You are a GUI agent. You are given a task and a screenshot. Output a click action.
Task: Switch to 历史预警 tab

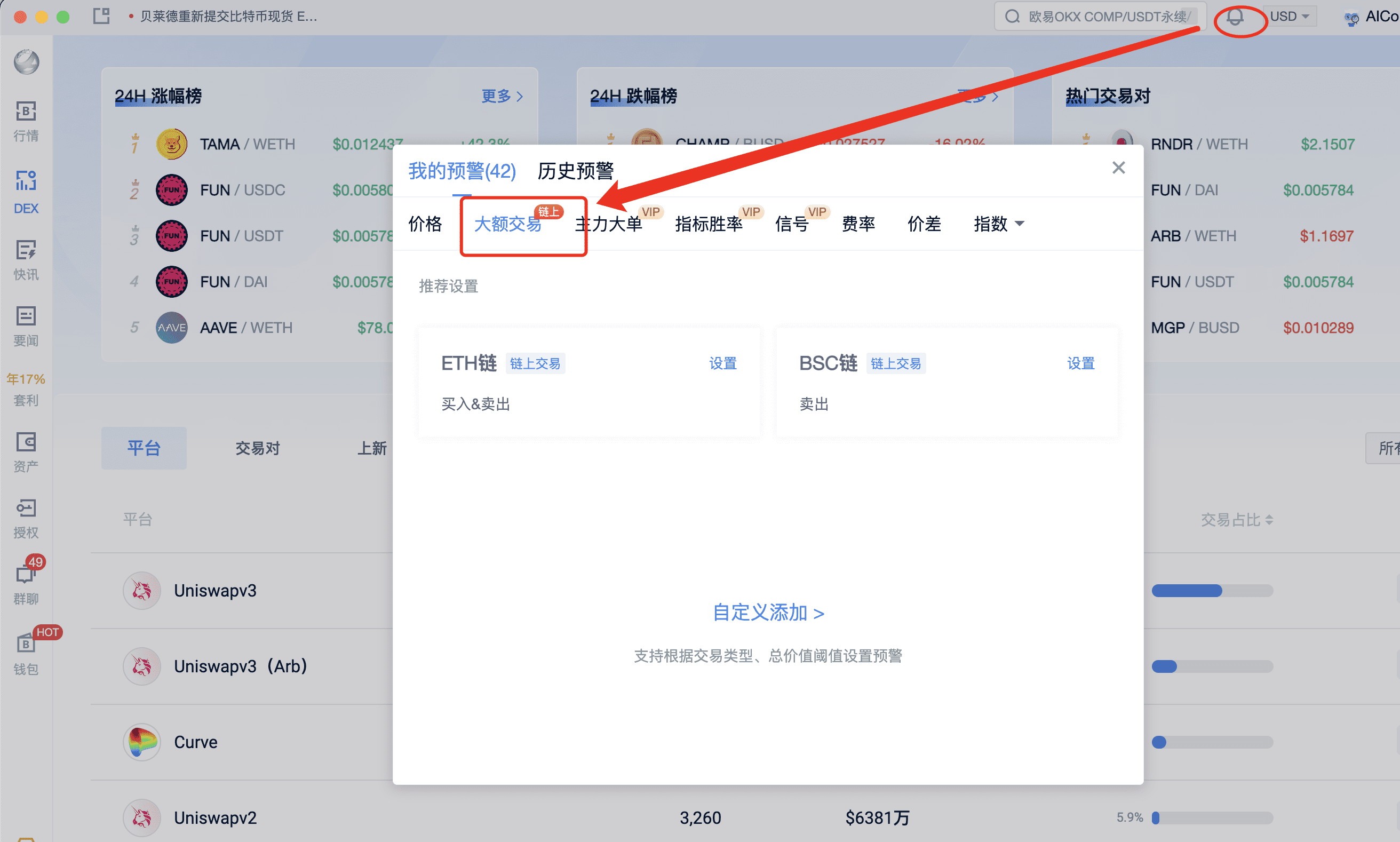(575, 171)
